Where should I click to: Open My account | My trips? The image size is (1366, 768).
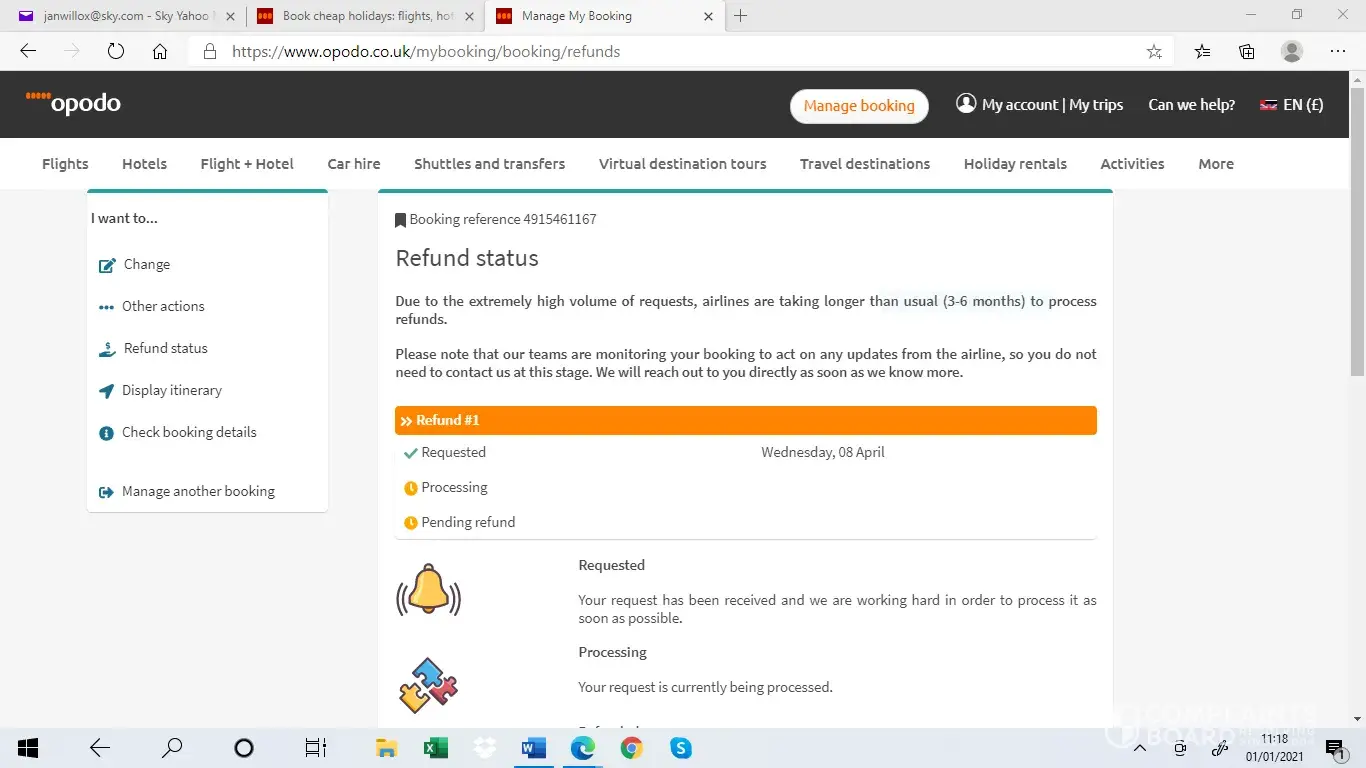1040,104
